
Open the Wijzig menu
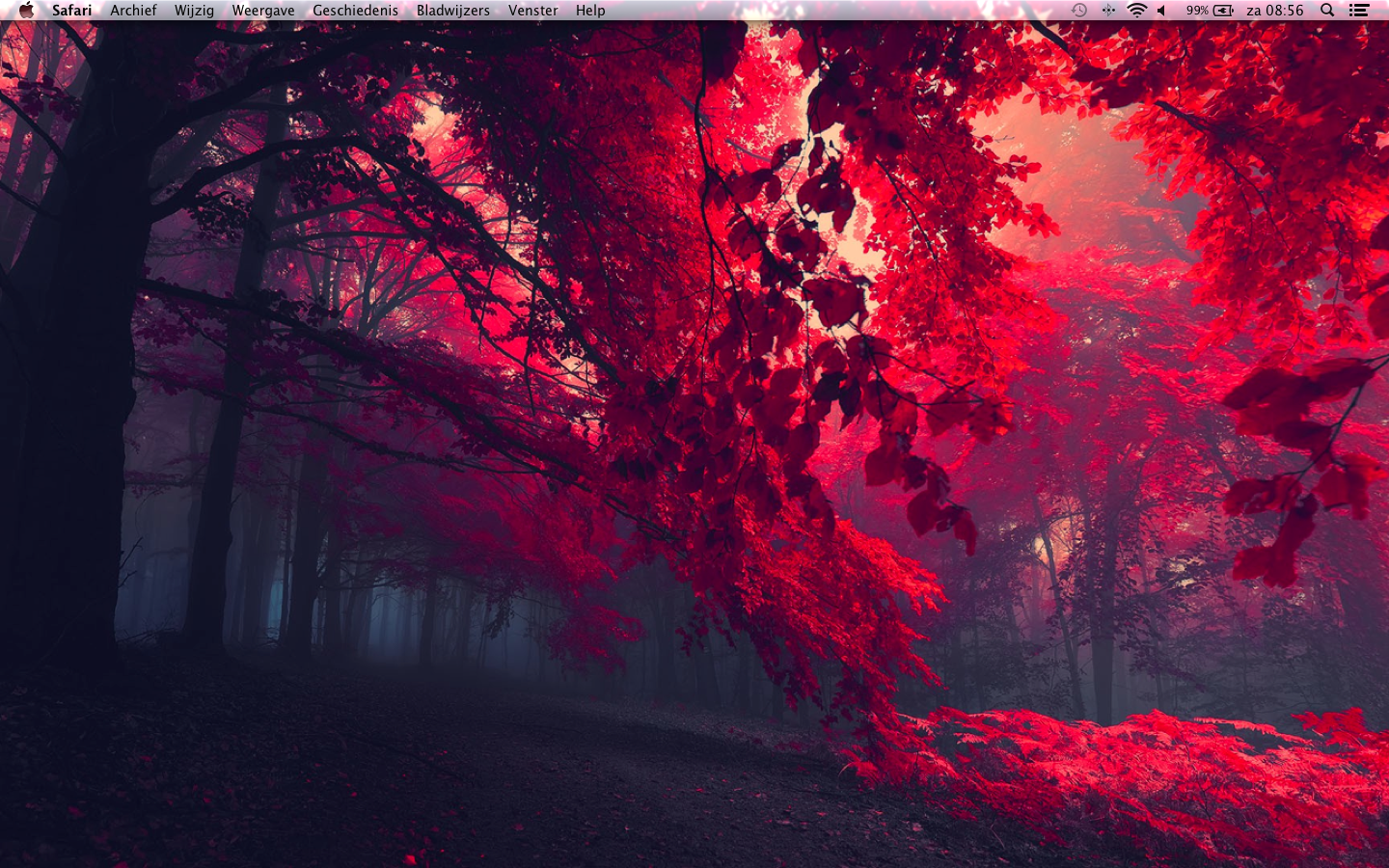coord(194,11)
